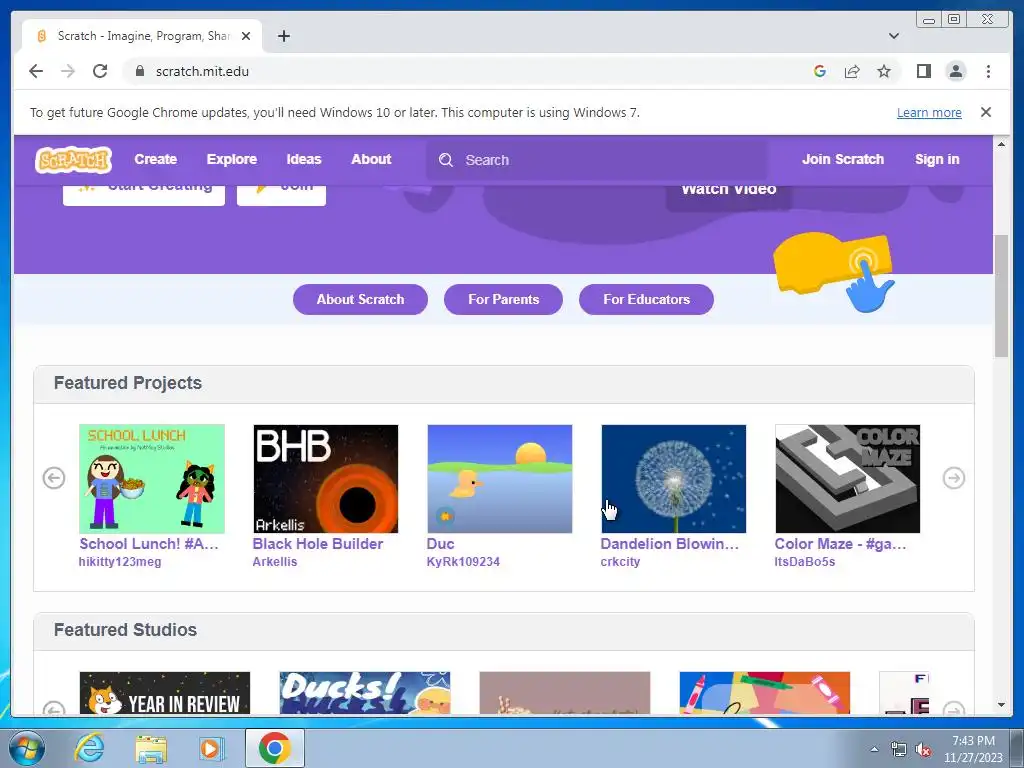Click the Black Hole Builder thumbnail
Image resolution: width=1024 pixels, height=768 pixels.
coord(325,479)
